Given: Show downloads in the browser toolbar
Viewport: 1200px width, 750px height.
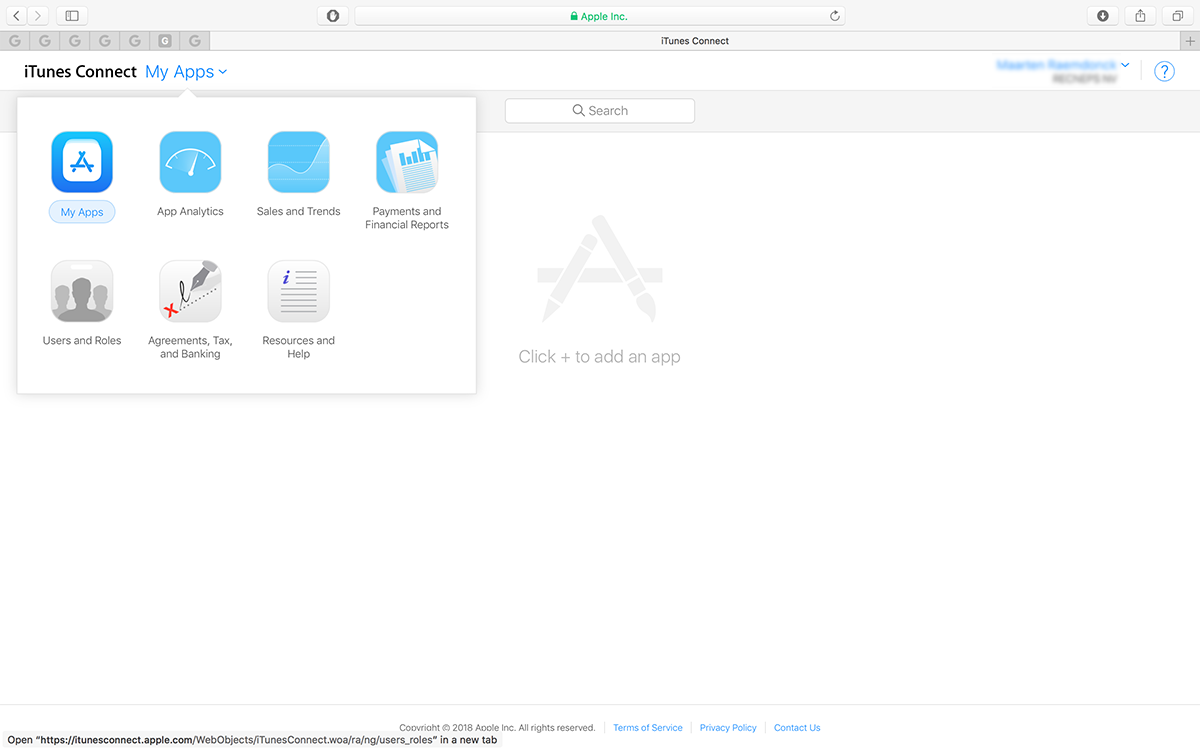Looking at the screenshot, I should pyautogui.click(x=1102, y=15).
